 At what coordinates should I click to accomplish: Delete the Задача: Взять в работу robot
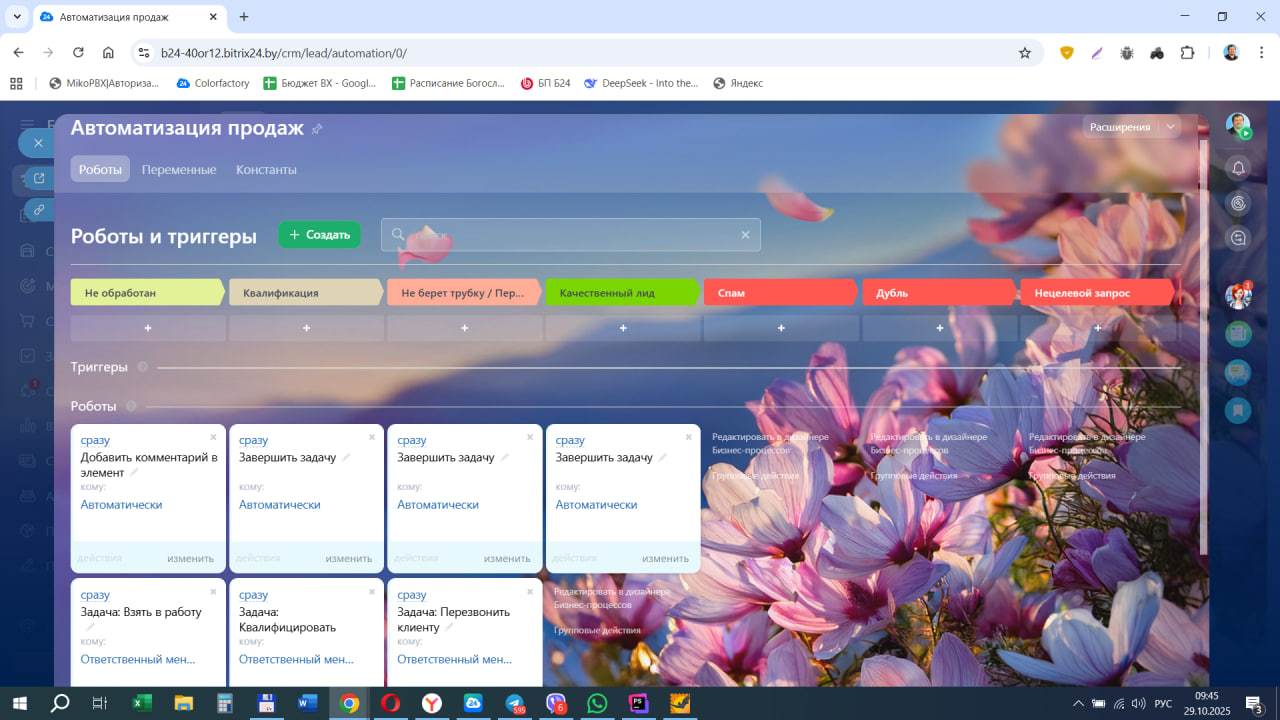coord(213,592)
